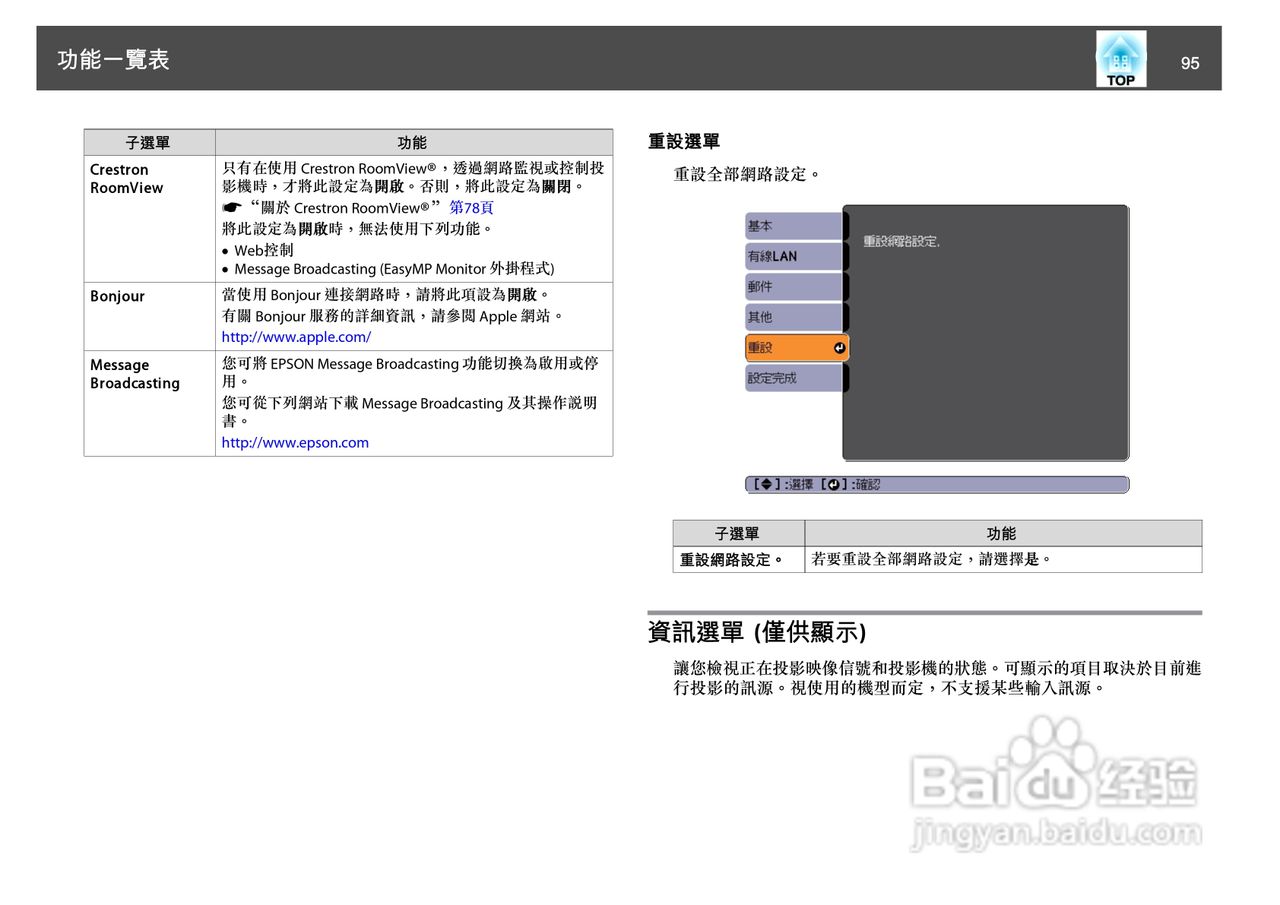Click the 功能一覽表 header title
The height and width of the screenshot is (905, 1280).
[x=113, y=60]
